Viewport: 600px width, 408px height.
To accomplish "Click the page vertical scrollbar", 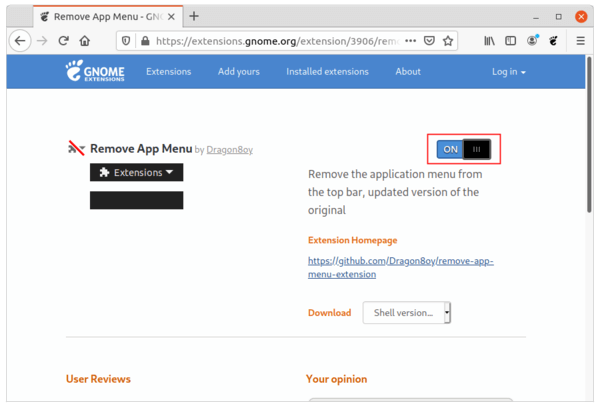I will (589, 134).
